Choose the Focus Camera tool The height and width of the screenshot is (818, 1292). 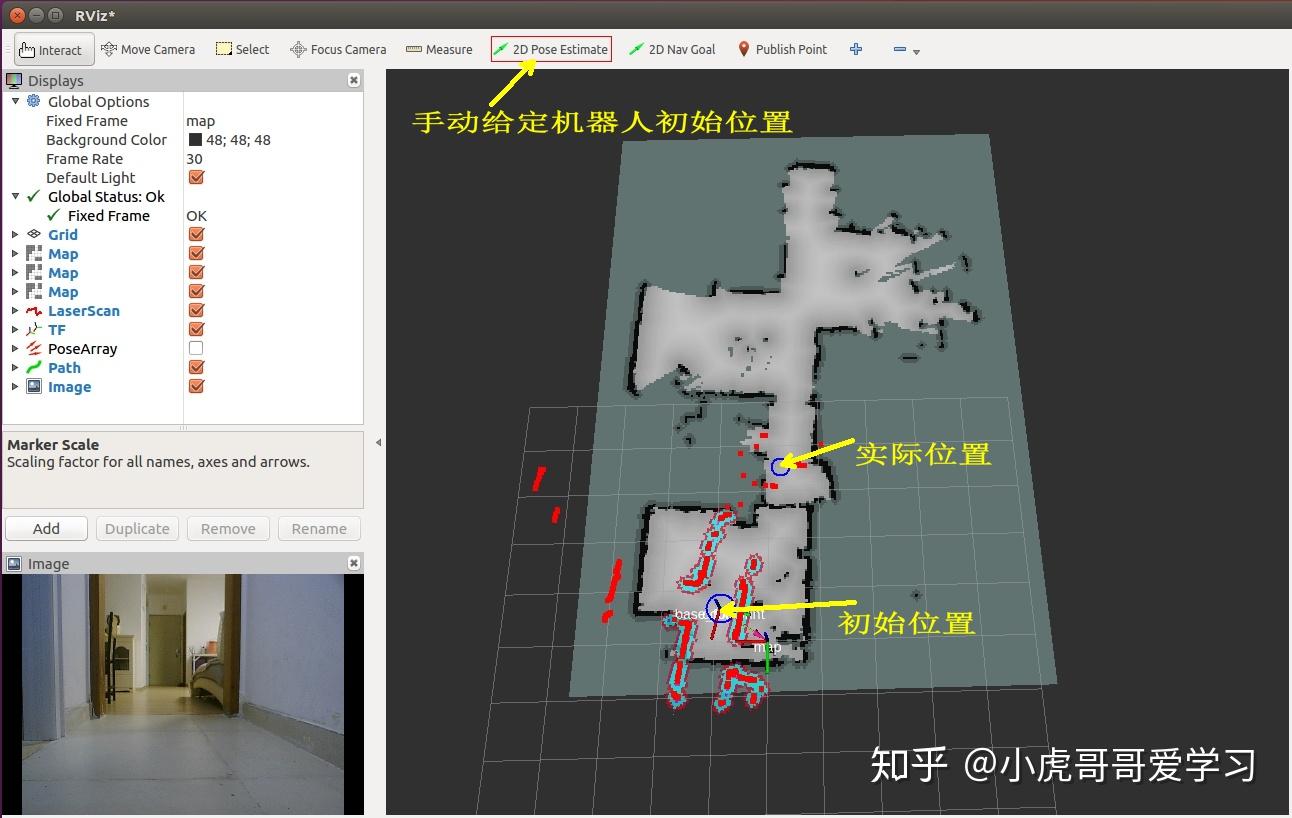[x=337, y=48]
